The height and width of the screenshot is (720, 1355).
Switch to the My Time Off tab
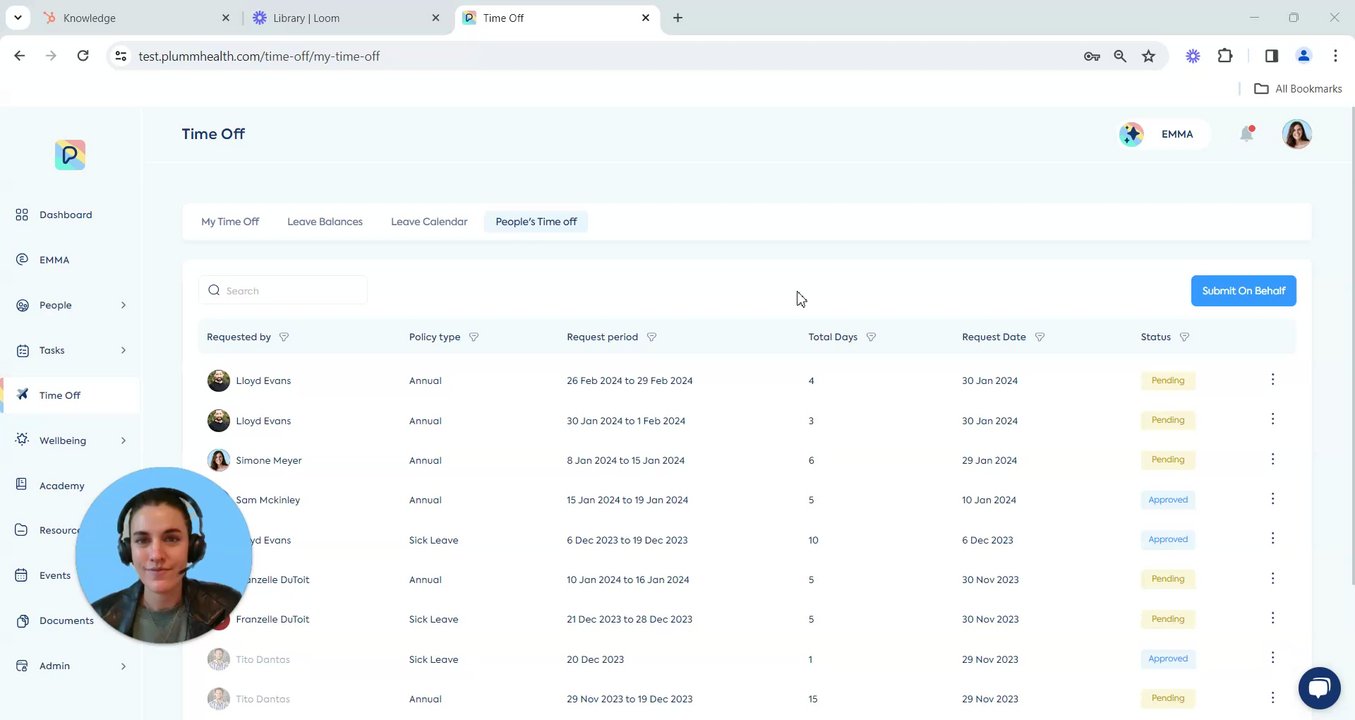coord(230,222)
